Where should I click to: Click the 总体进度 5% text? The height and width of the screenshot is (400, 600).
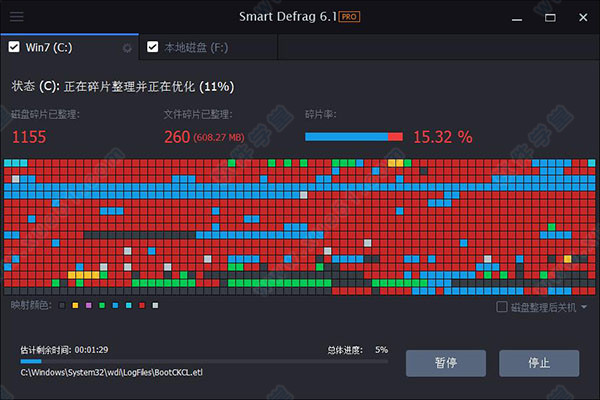358,350
